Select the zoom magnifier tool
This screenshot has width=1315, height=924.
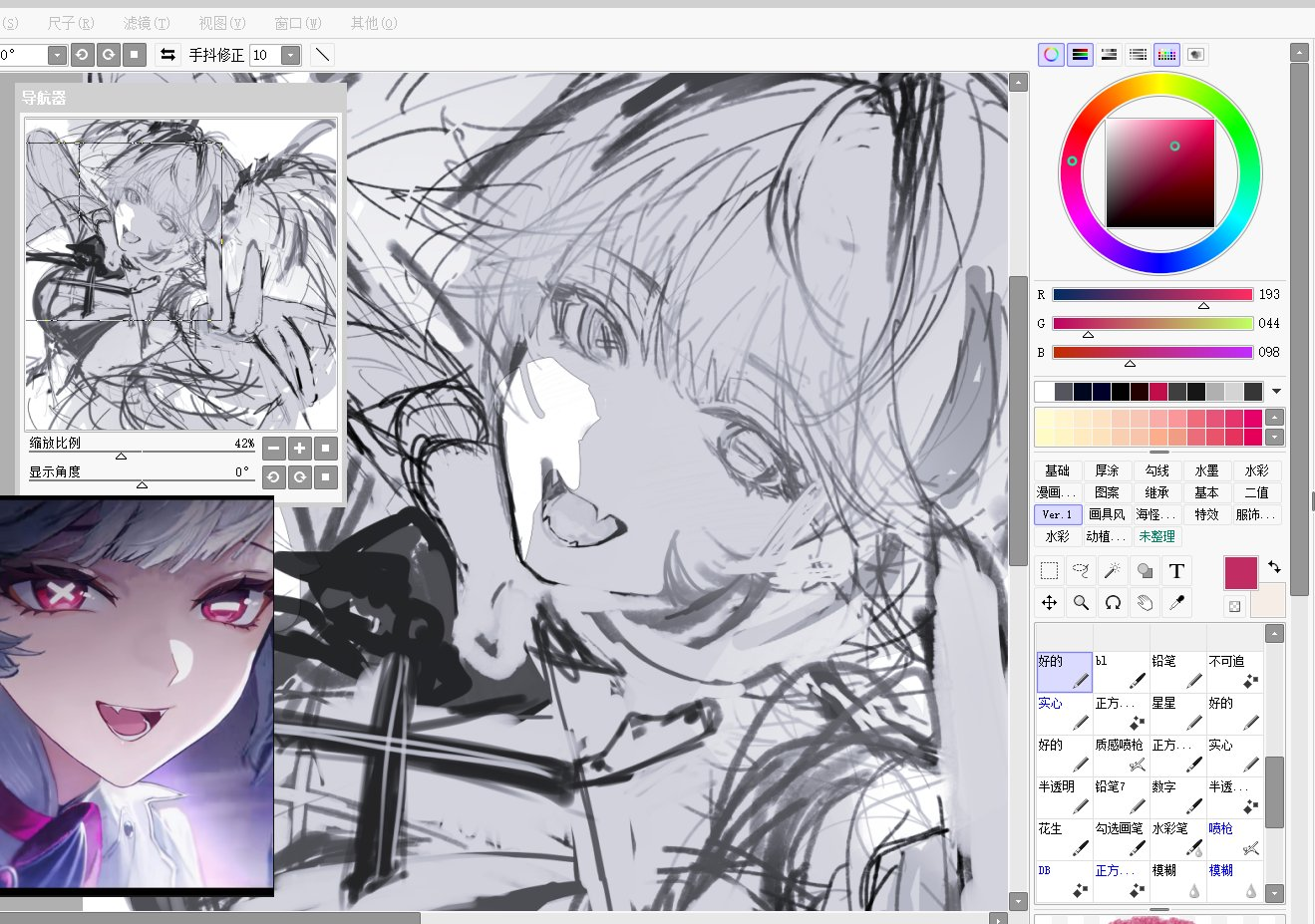click(1081, 602)
